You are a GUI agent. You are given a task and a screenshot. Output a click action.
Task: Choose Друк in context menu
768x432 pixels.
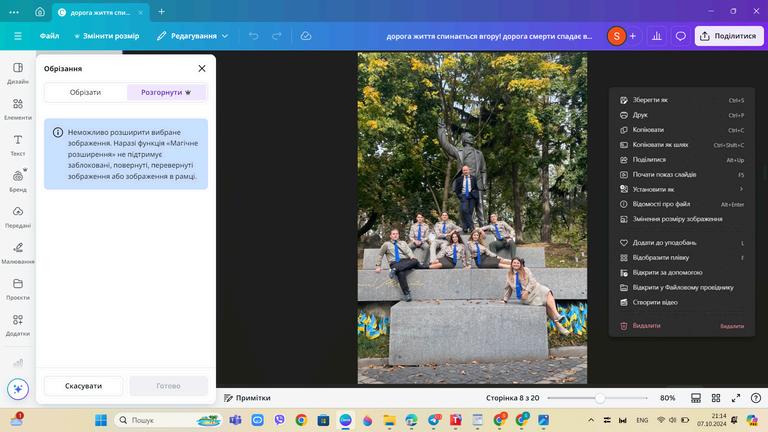tap(681, 115)
